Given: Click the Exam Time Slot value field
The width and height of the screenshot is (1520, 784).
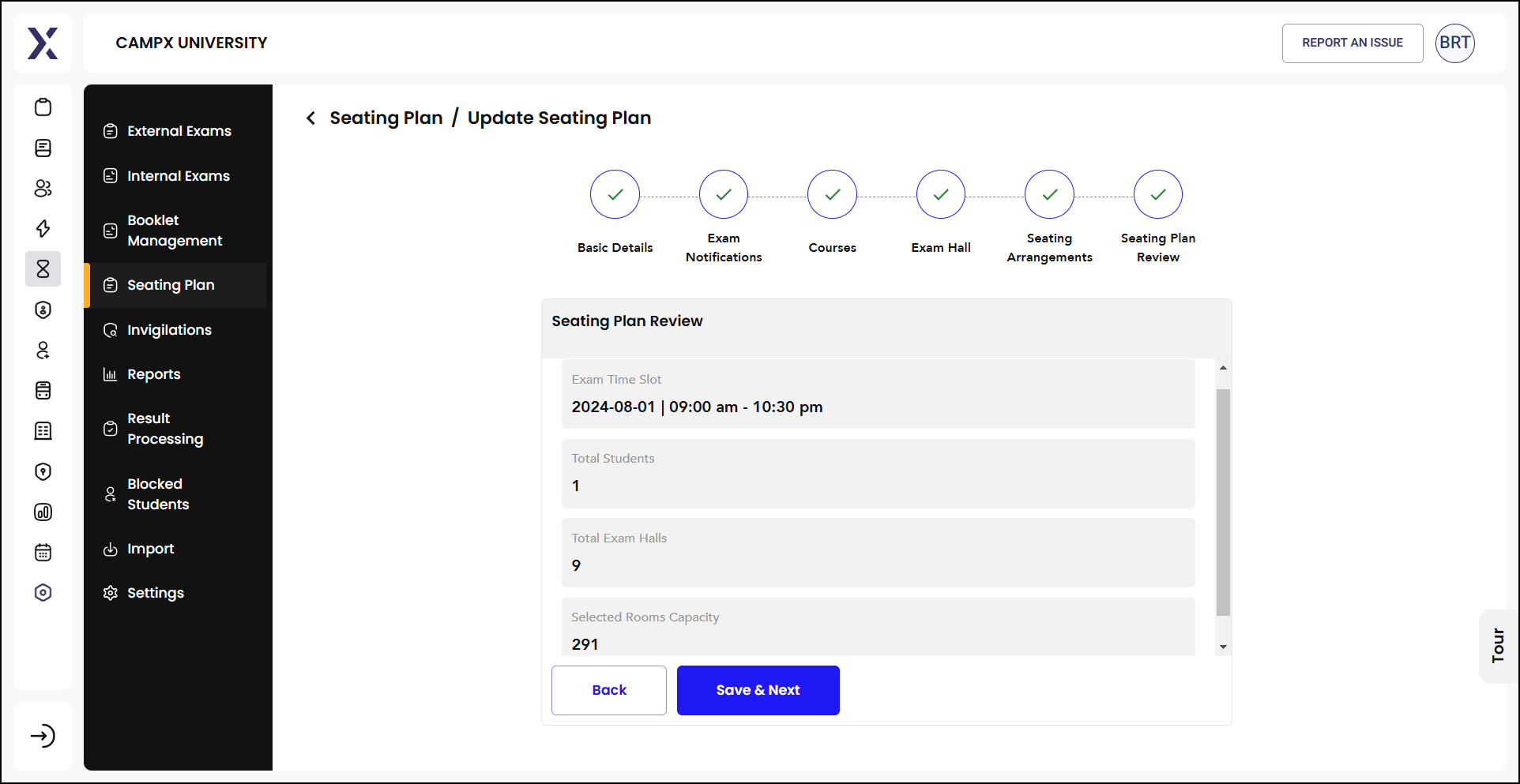Looking at the screenshot, I should (878, 394).
